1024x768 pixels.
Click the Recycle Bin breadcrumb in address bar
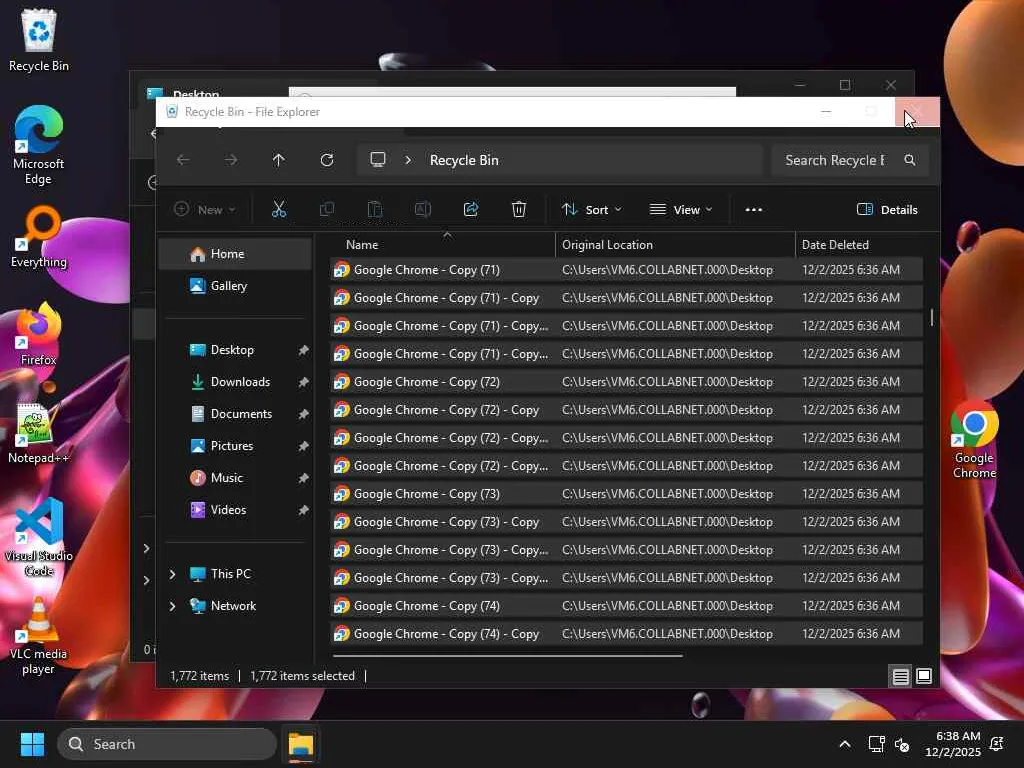tap(464, 160)
